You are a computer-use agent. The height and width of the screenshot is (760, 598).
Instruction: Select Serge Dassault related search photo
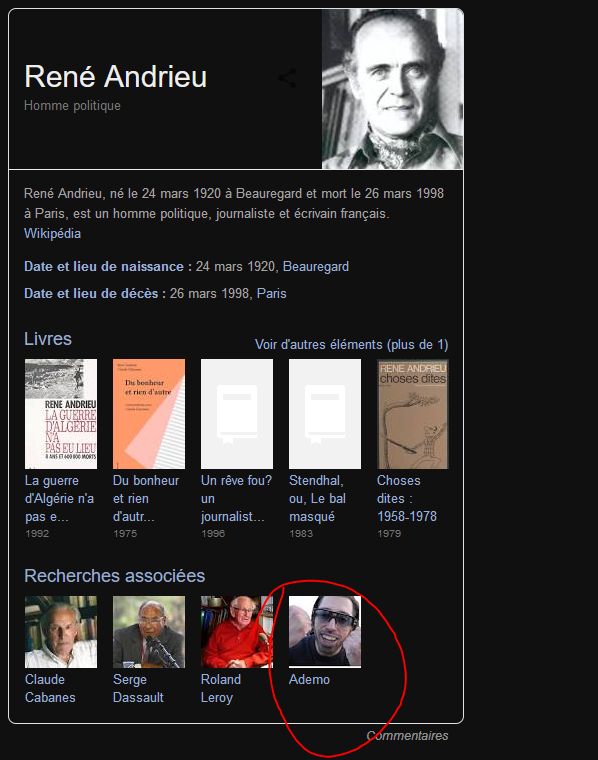click(149, 632)
